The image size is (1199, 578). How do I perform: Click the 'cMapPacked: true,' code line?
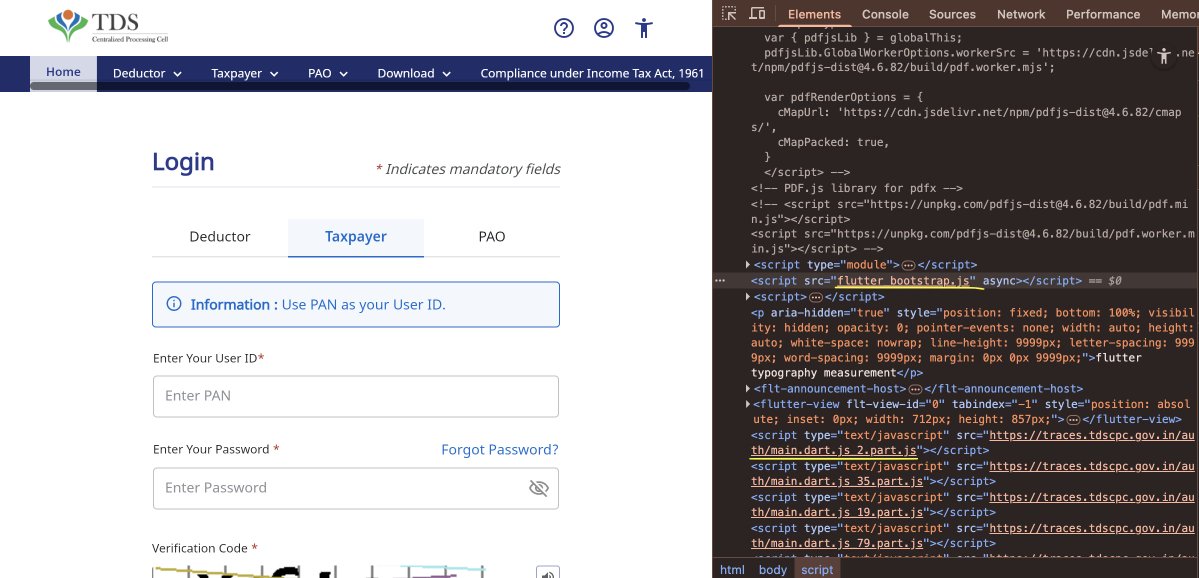click(x=833, y=142)
